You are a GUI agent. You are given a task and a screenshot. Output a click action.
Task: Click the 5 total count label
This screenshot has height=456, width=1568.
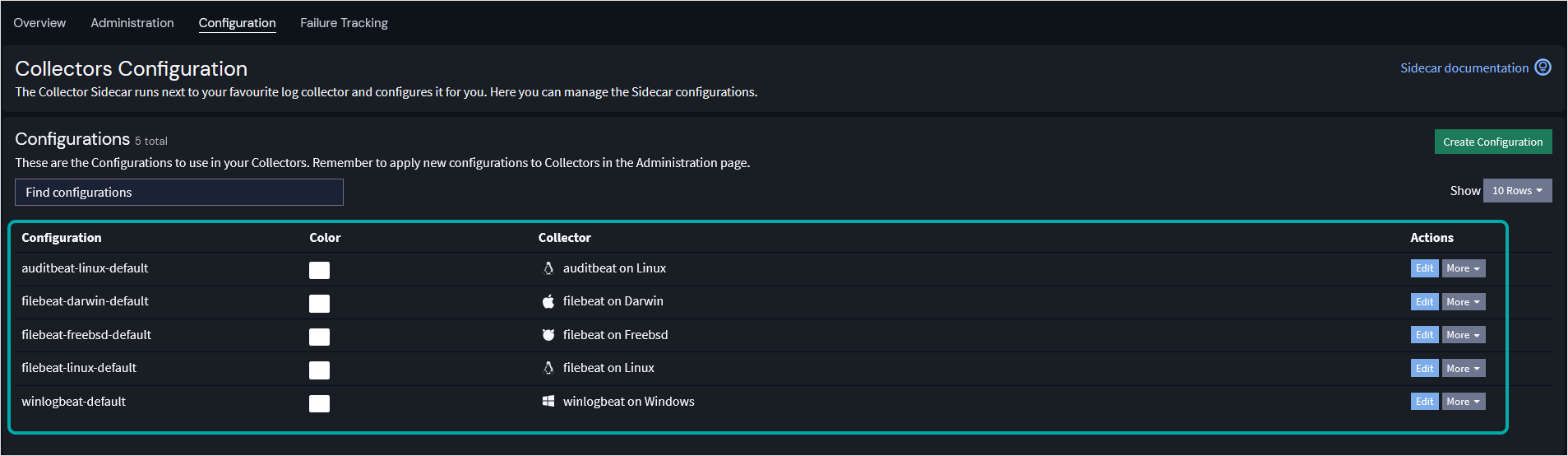[151, 141]
